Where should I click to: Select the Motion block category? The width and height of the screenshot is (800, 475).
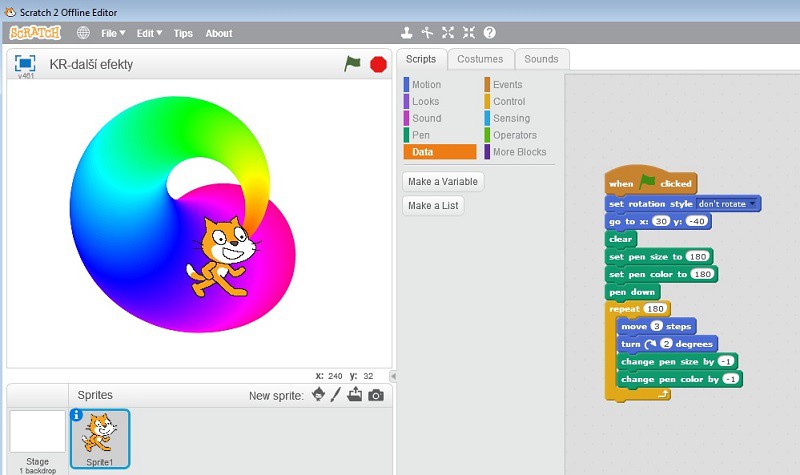click(x=439, y=85)
